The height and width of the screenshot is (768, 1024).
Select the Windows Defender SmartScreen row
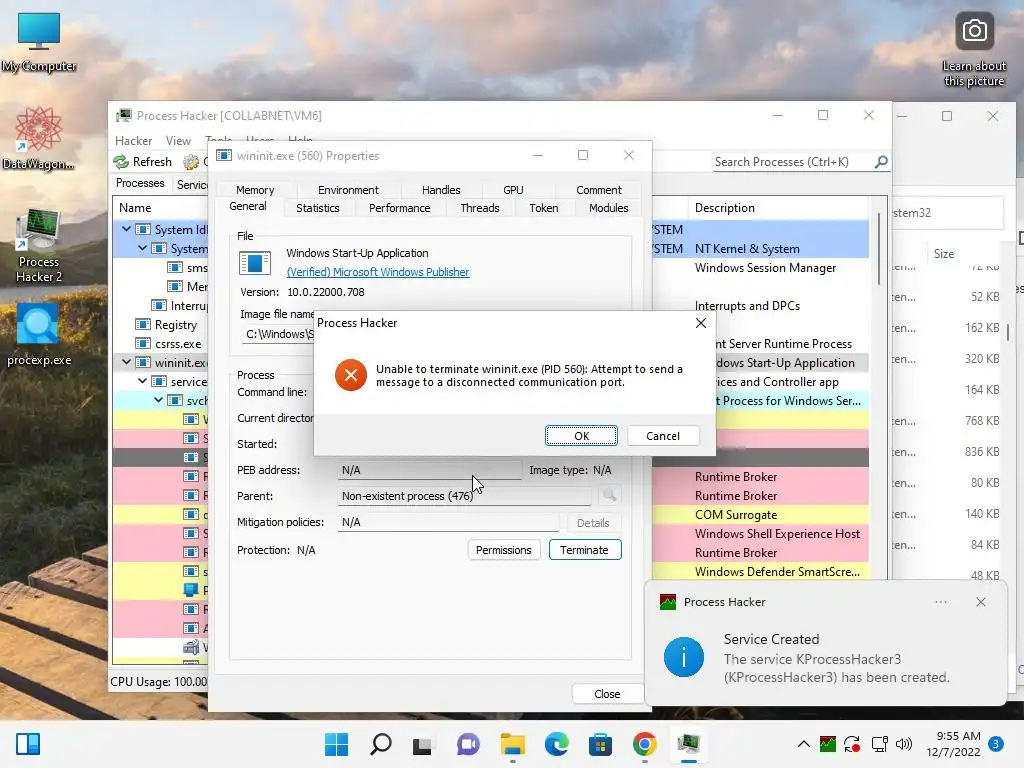click(x=760, y=571)
